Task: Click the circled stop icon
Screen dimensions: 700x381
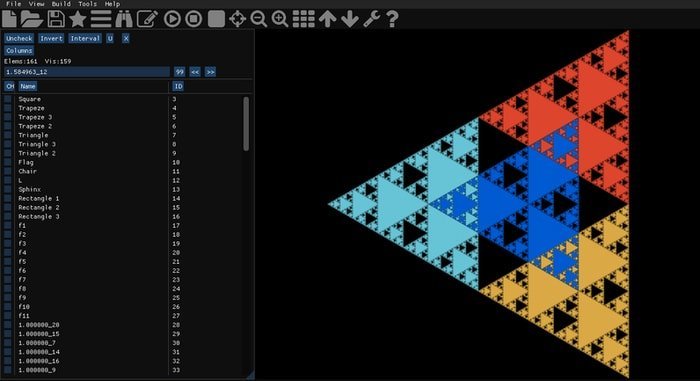Action: coord(194,19)
